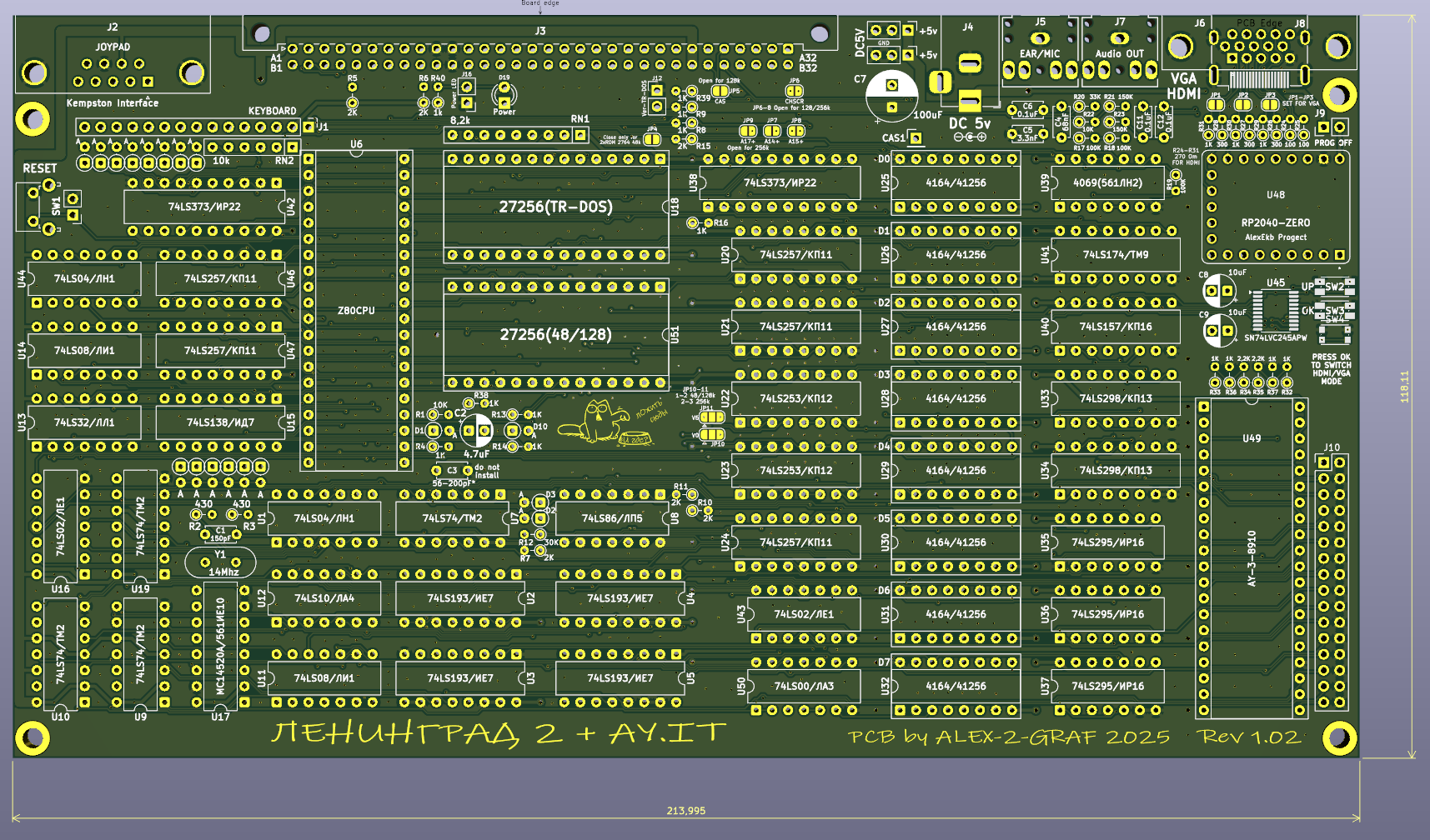Image resolution: width=1430 pixels, height=840 pixels.
Task: Click the 118,11 height dimension label
Action: tap(1404, 387)
